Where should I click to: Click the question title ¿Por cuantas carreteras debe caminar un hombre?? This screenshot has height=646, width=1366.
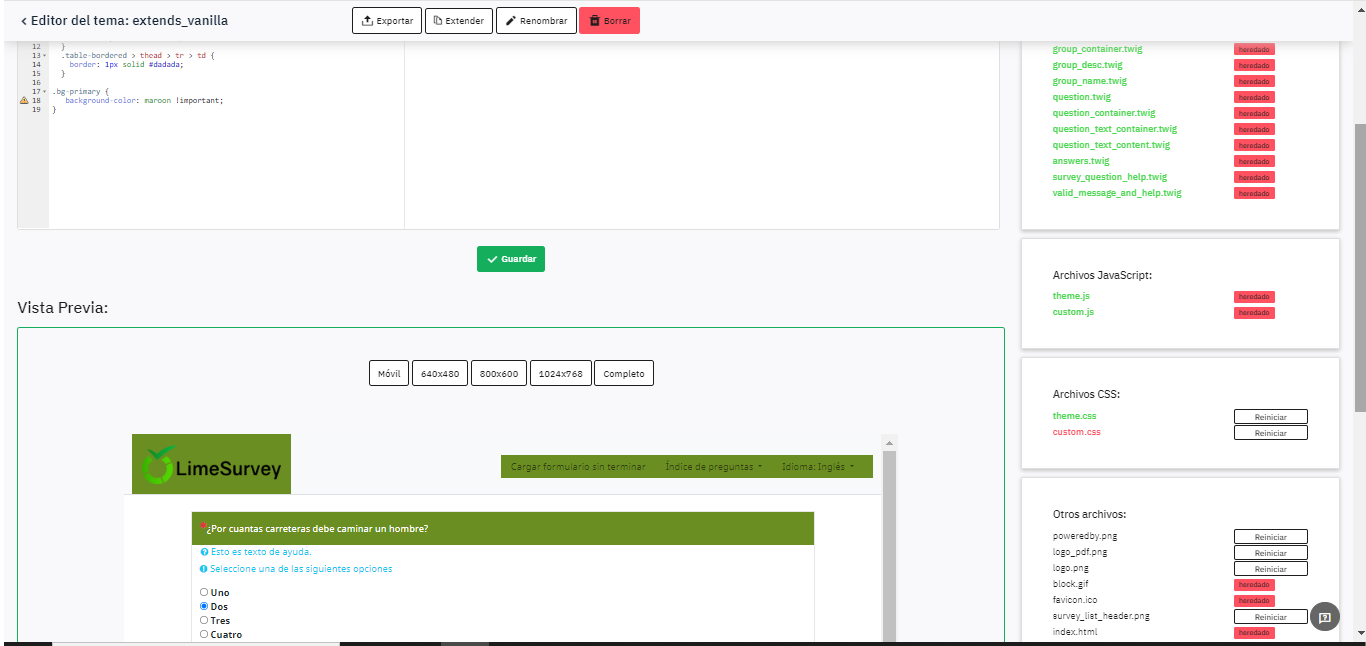click(x=317, y=529)
